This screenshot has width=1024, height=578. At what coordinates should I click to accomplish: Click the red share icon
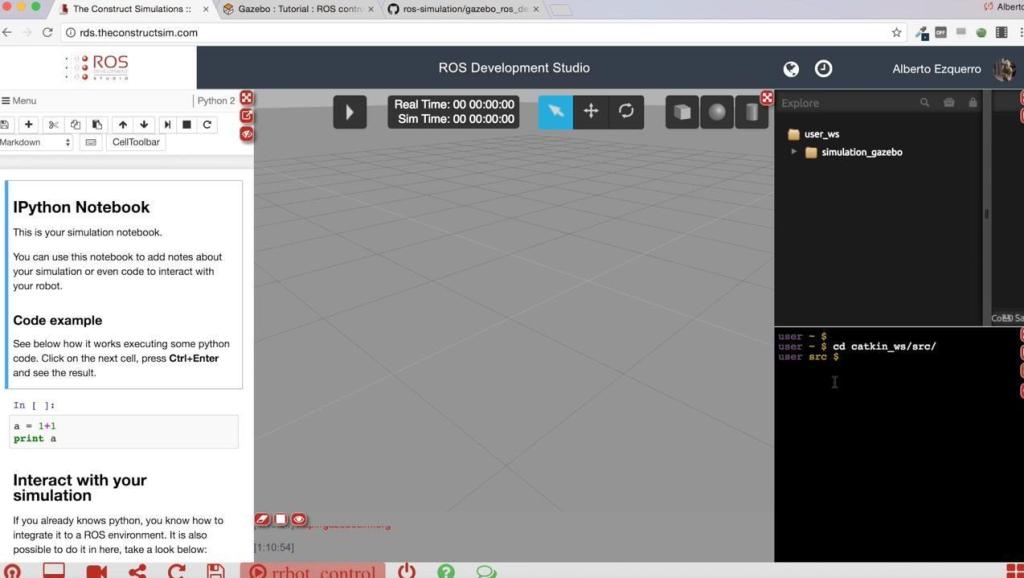pos(137,571)
